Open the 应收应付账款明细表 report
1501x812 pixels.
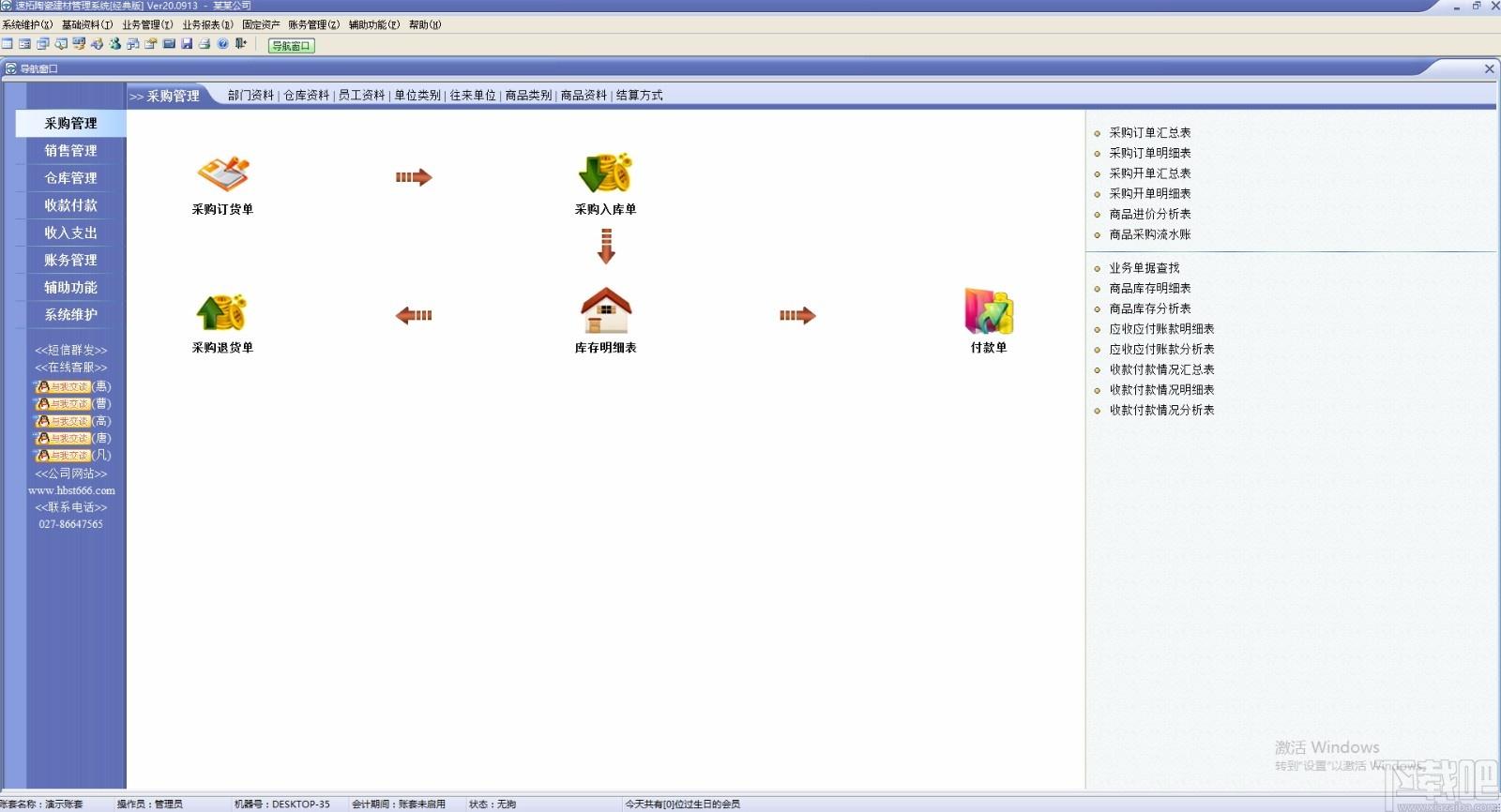(1161, 329)
